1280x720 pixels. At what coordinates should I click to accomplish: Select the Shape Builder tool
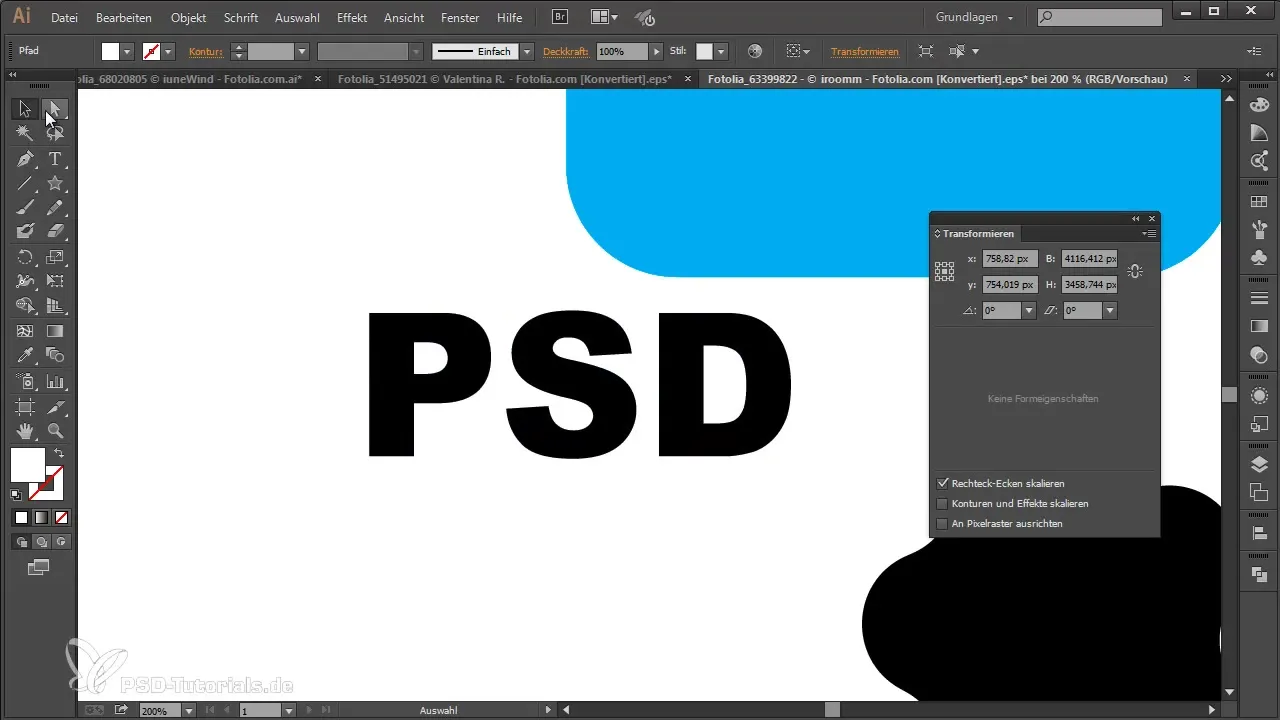pos(25,306)
